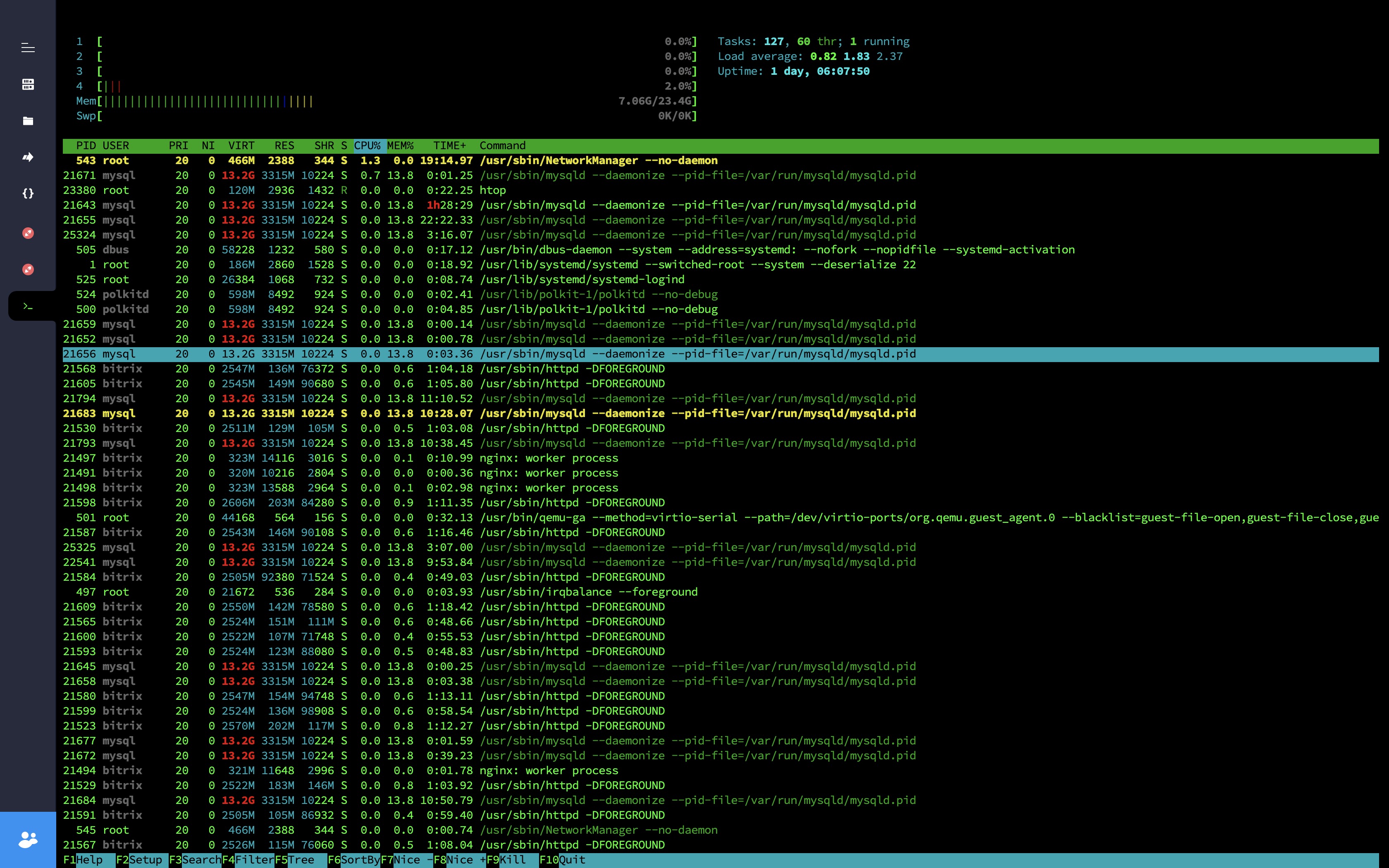
Task: Open the port forwarding arrow icon
Action: coord(28,157)
